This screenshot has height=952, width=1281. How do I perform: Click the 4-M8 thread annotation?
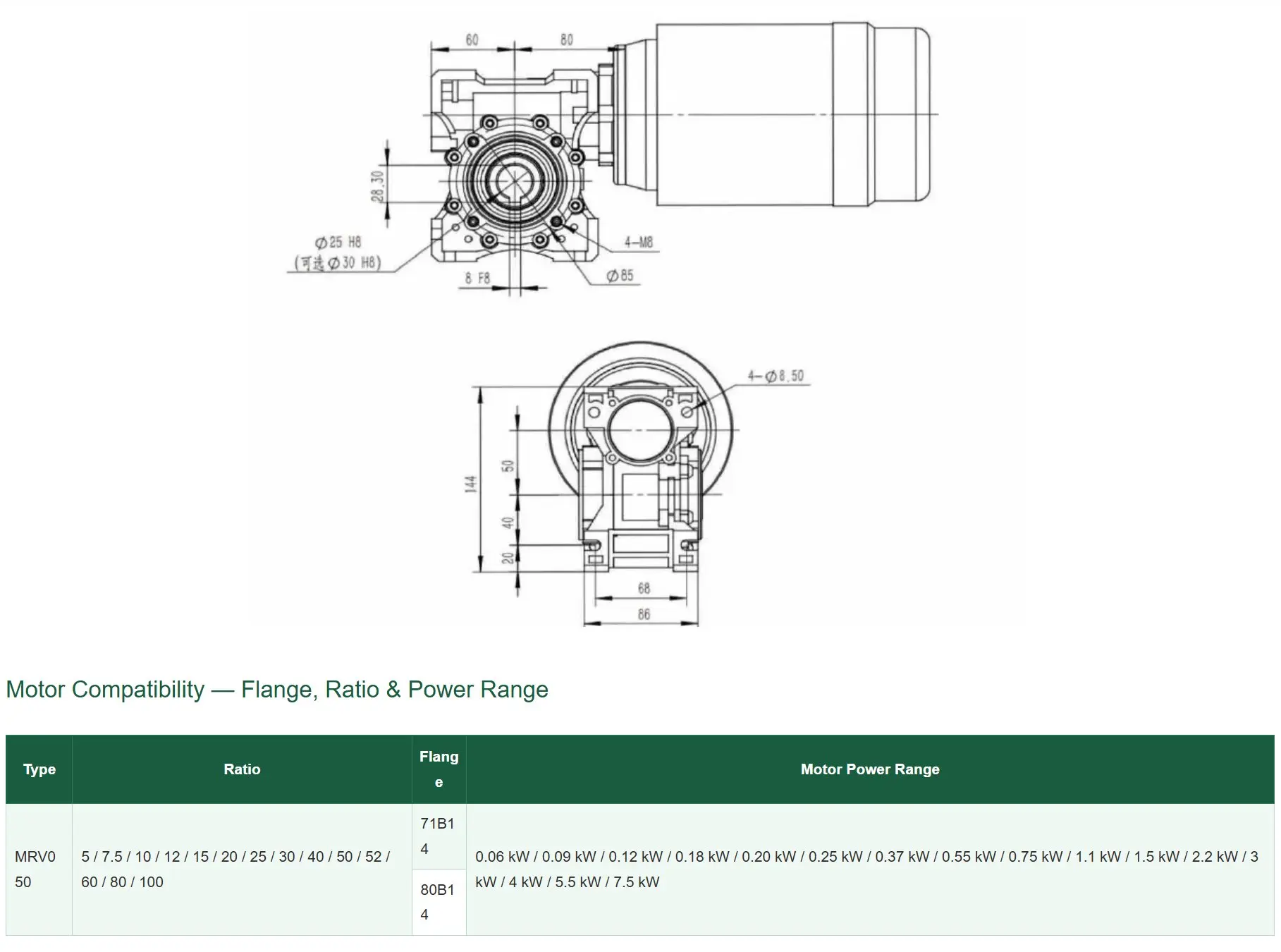click(x=639, y=243)
